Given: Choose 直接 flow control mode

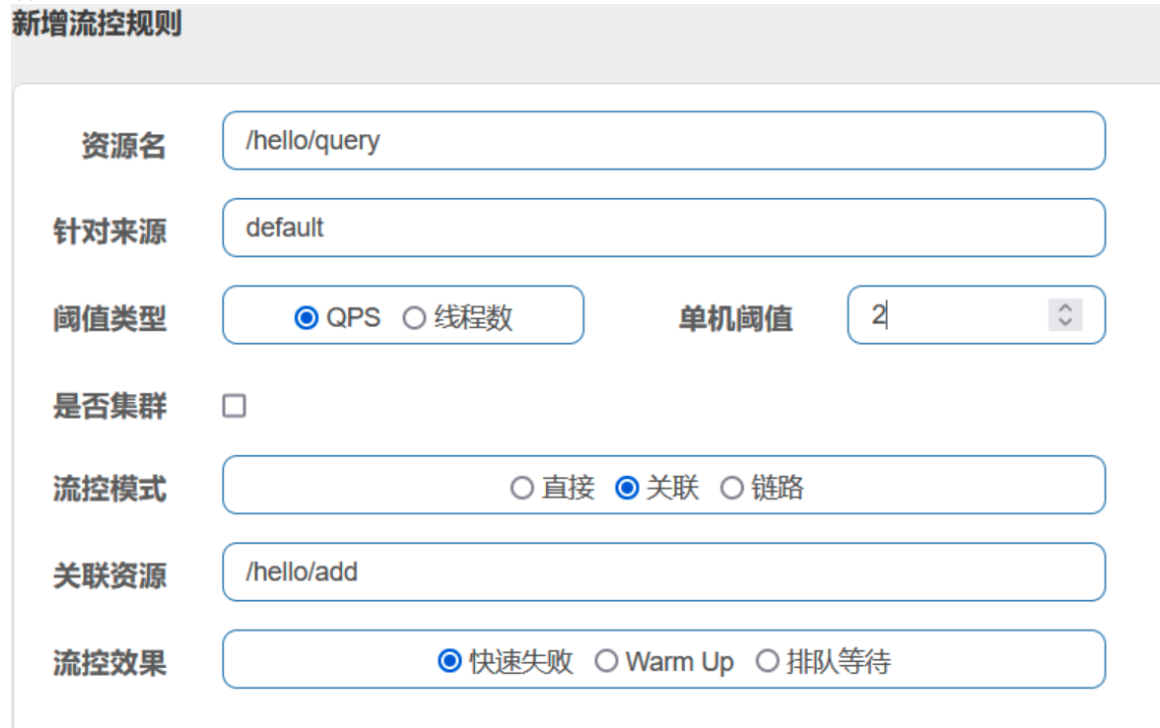Looking at the screenshot, I should 522,488.
